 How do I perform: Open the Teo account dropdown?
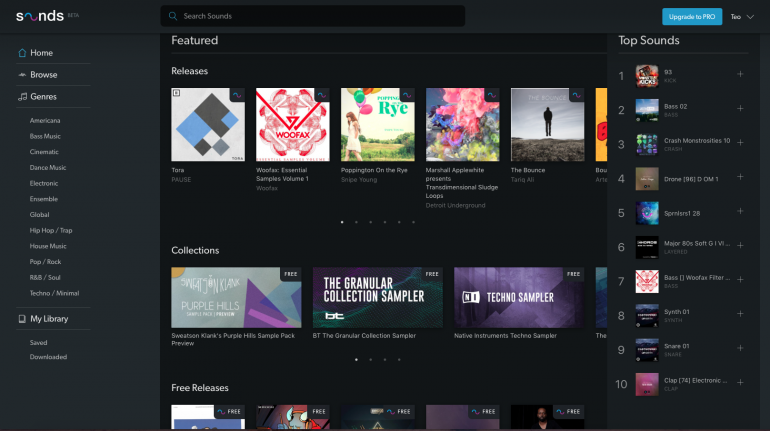pos(742,17)
